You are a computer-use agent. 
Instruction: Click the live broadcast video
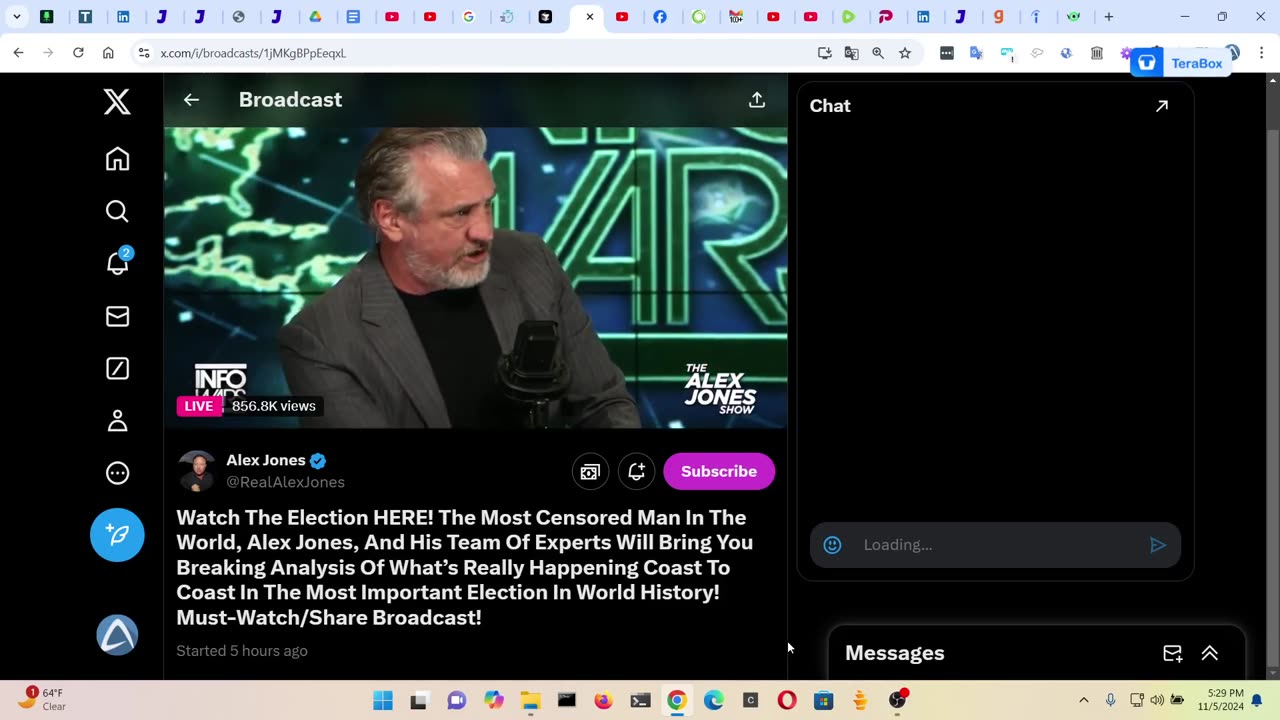[x=476, y=277]
